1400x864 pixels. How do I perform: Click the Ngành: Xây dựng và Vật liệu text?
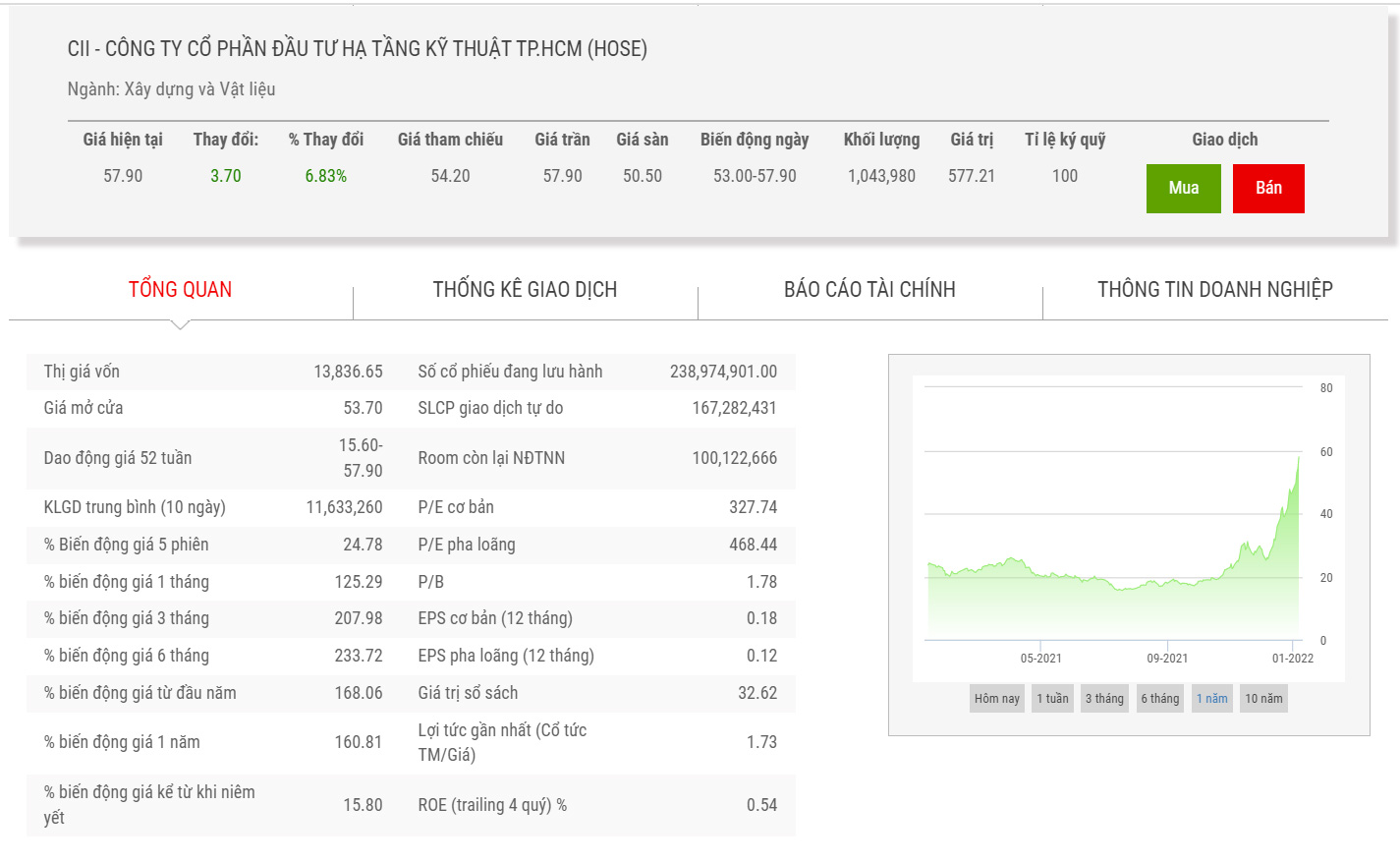click(171, 89)
